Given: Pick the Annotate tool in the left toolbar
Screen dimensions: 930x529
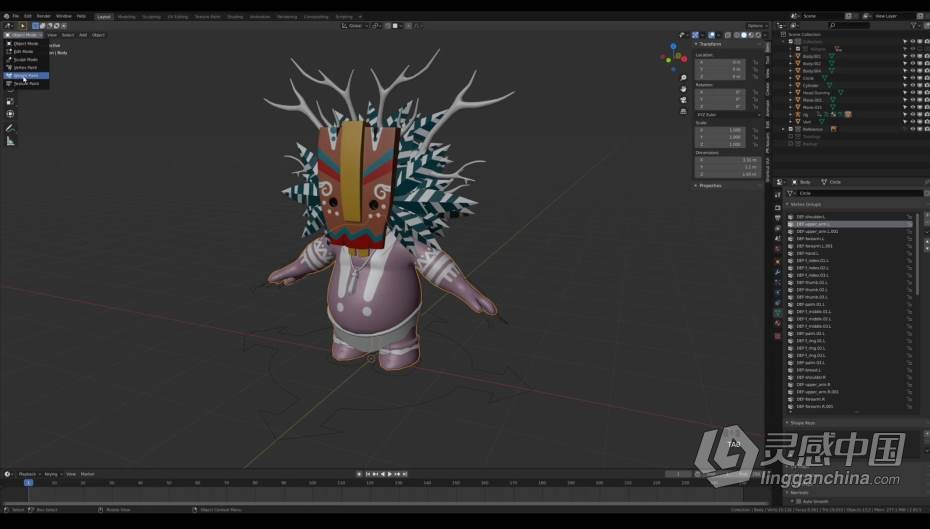Looking at the screenshot, I should pos(10,128).
